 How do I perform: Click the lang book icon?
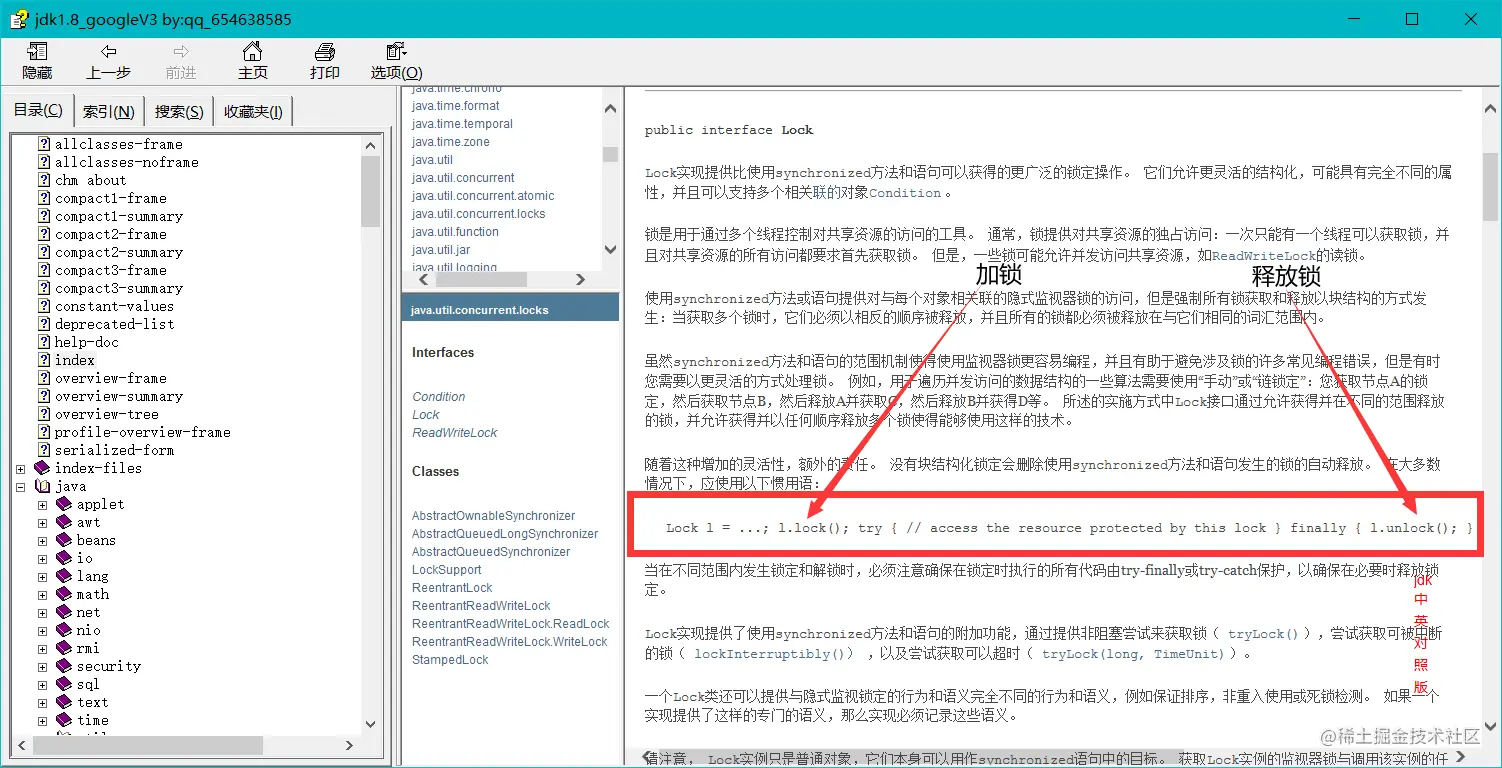pyautogui.click(x=64, y=576)
